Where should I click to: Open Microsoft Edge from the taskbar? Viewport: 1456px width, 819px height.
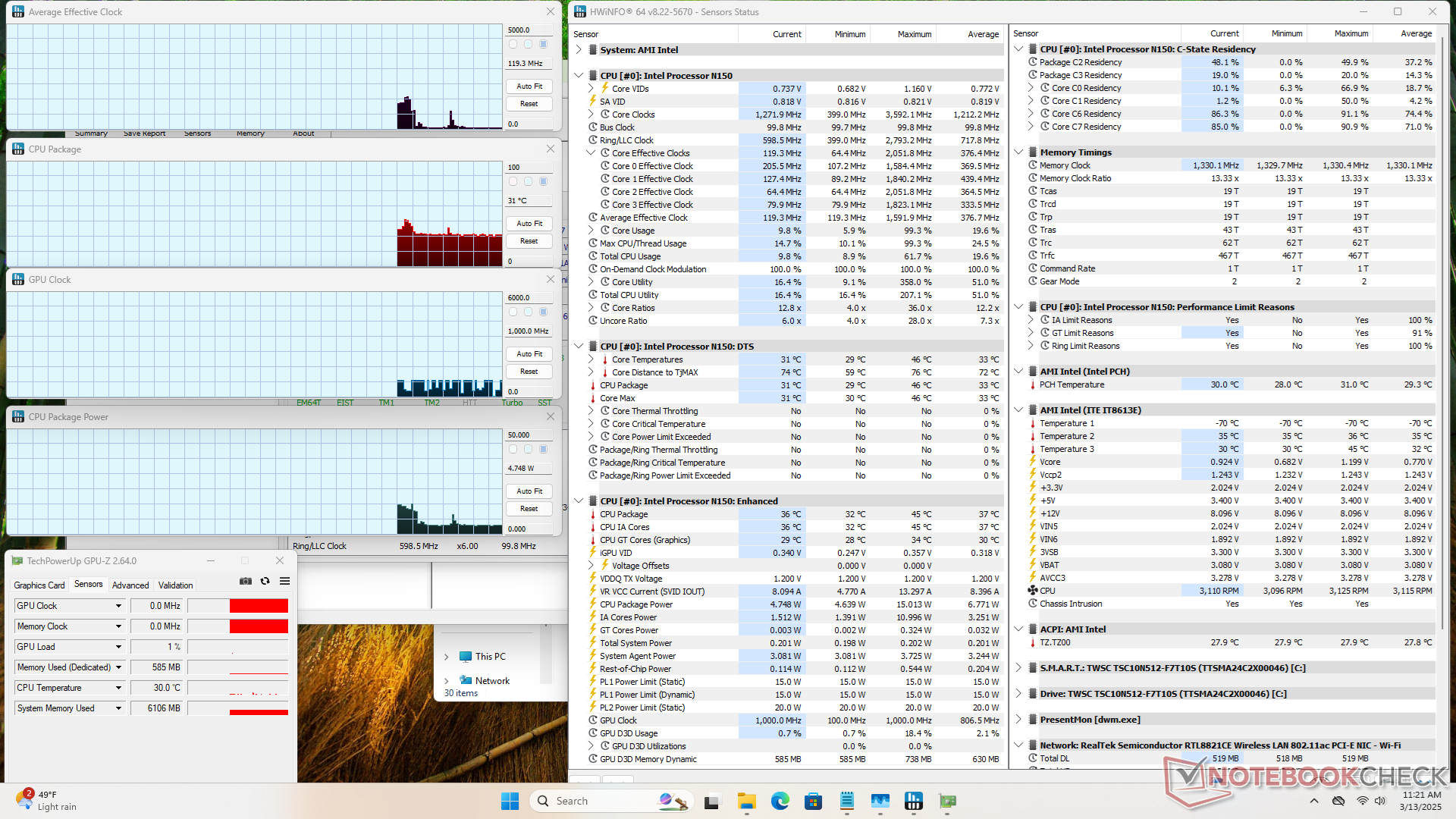(780, 801)
